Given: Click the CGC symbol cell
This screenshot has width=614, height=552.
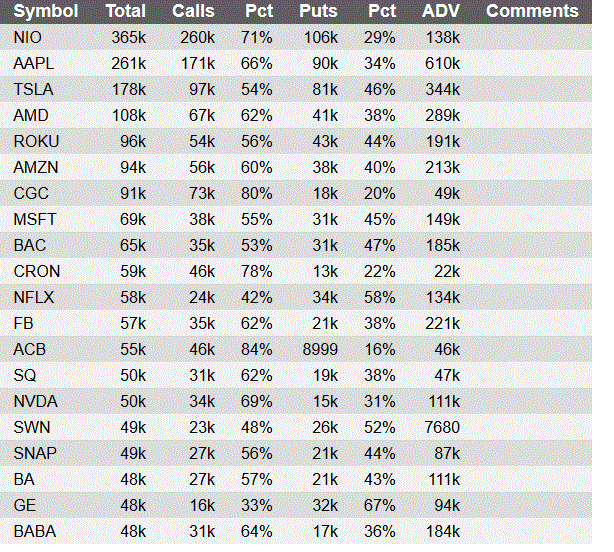Looking at the screenshot, I should click(31, 193).
